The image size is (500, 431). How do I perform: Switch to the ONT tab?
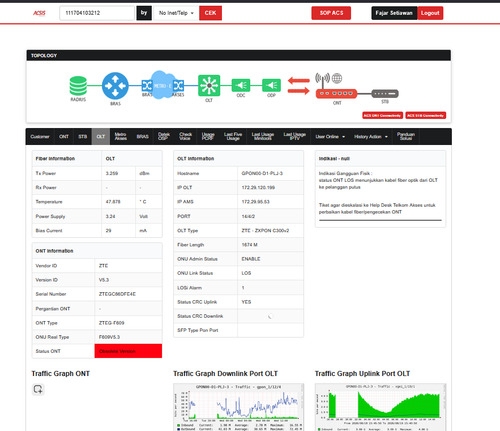[x=64, y=137]
